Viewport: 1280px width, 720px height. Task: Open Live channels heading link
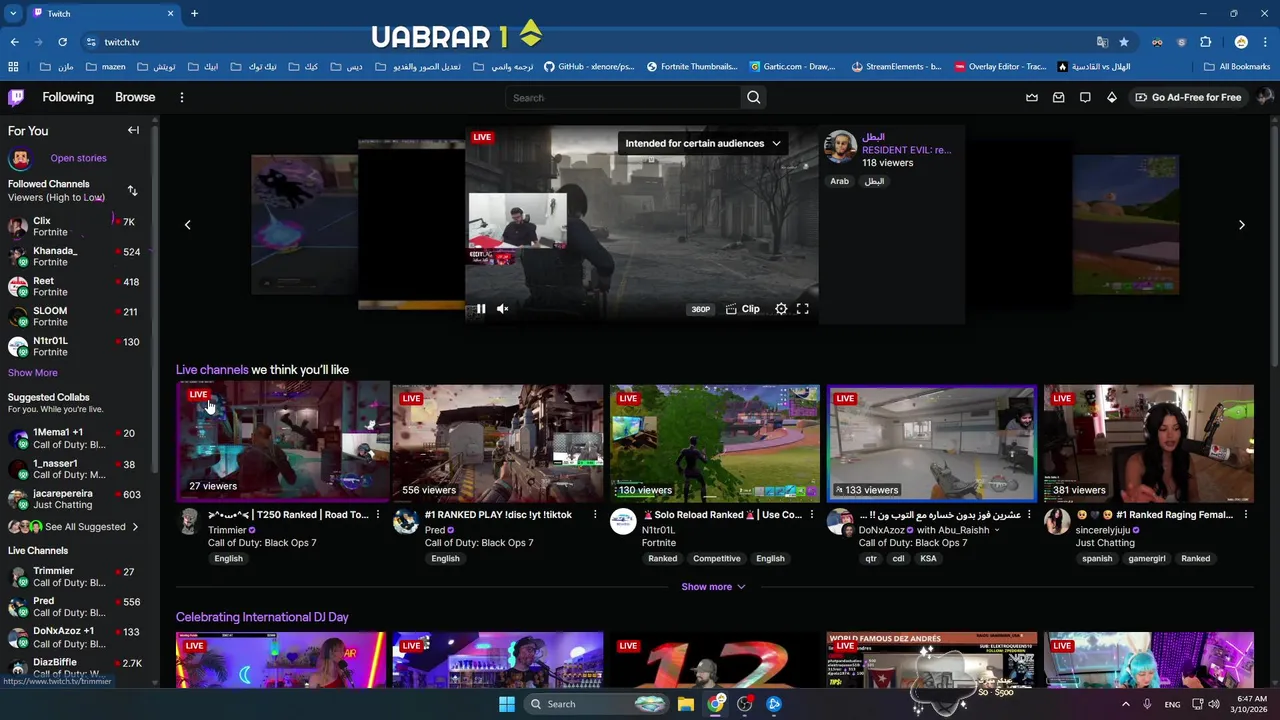coord(212,369)
